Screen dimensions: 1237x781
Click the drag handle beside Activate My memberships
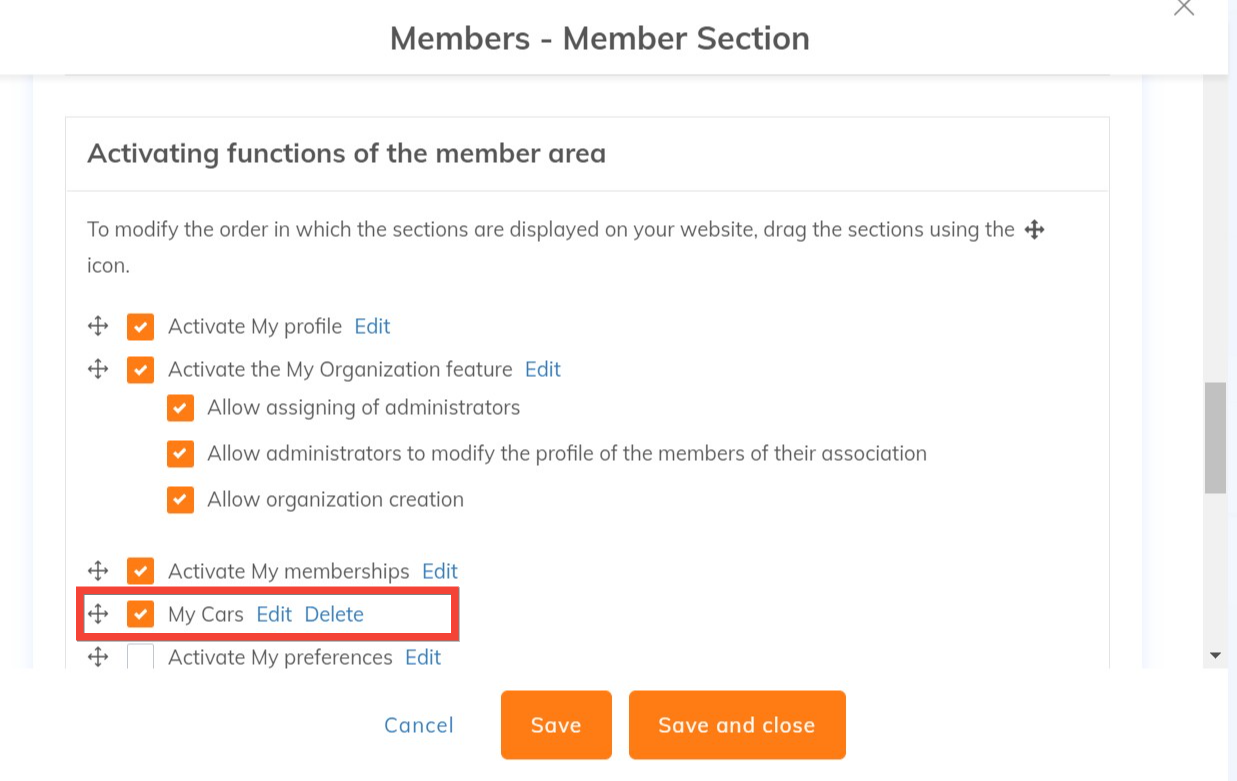coord(98,571)
